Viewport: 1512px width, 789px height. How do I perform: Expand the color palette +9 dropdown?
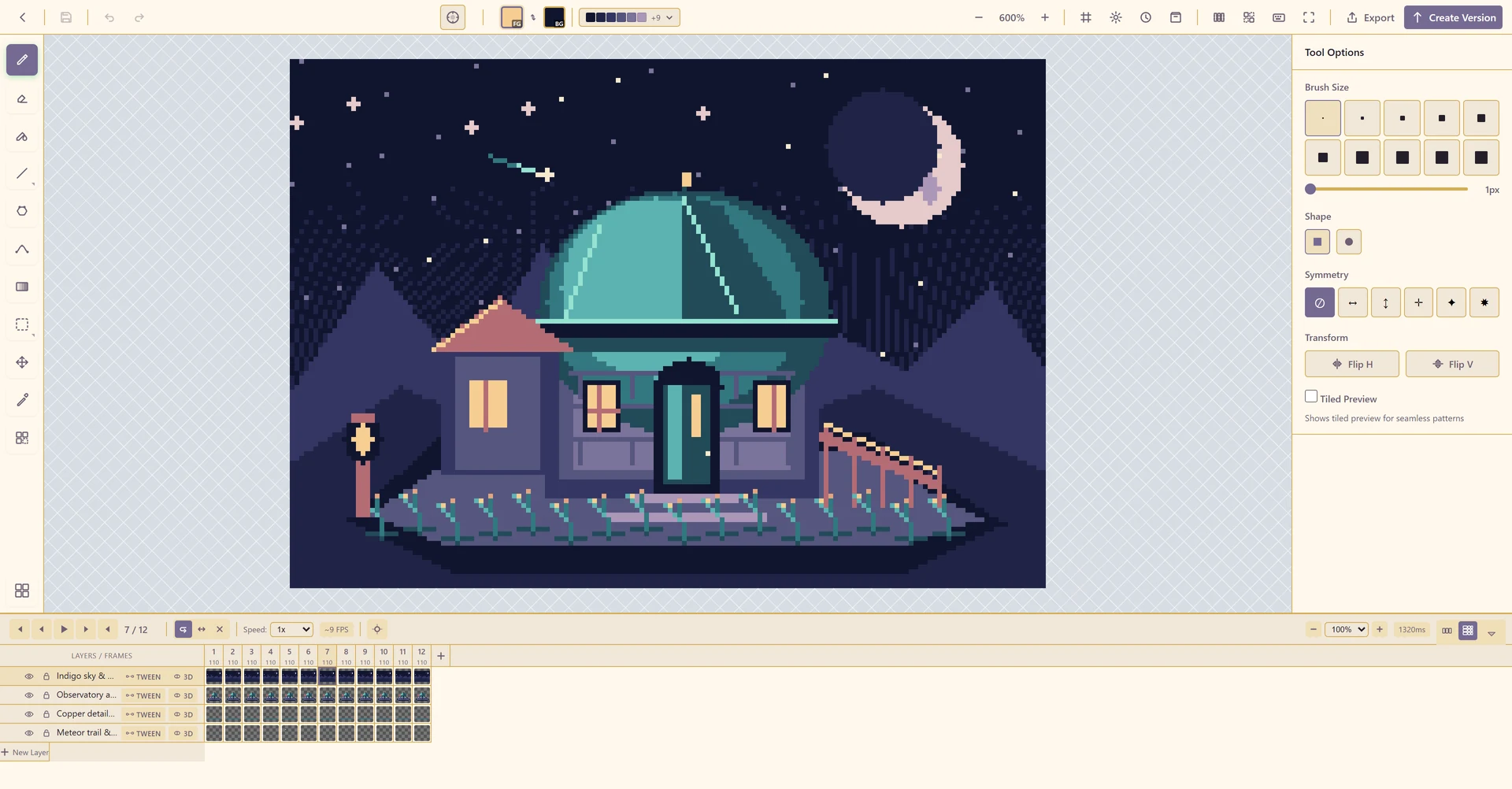[x=629, y=17]
